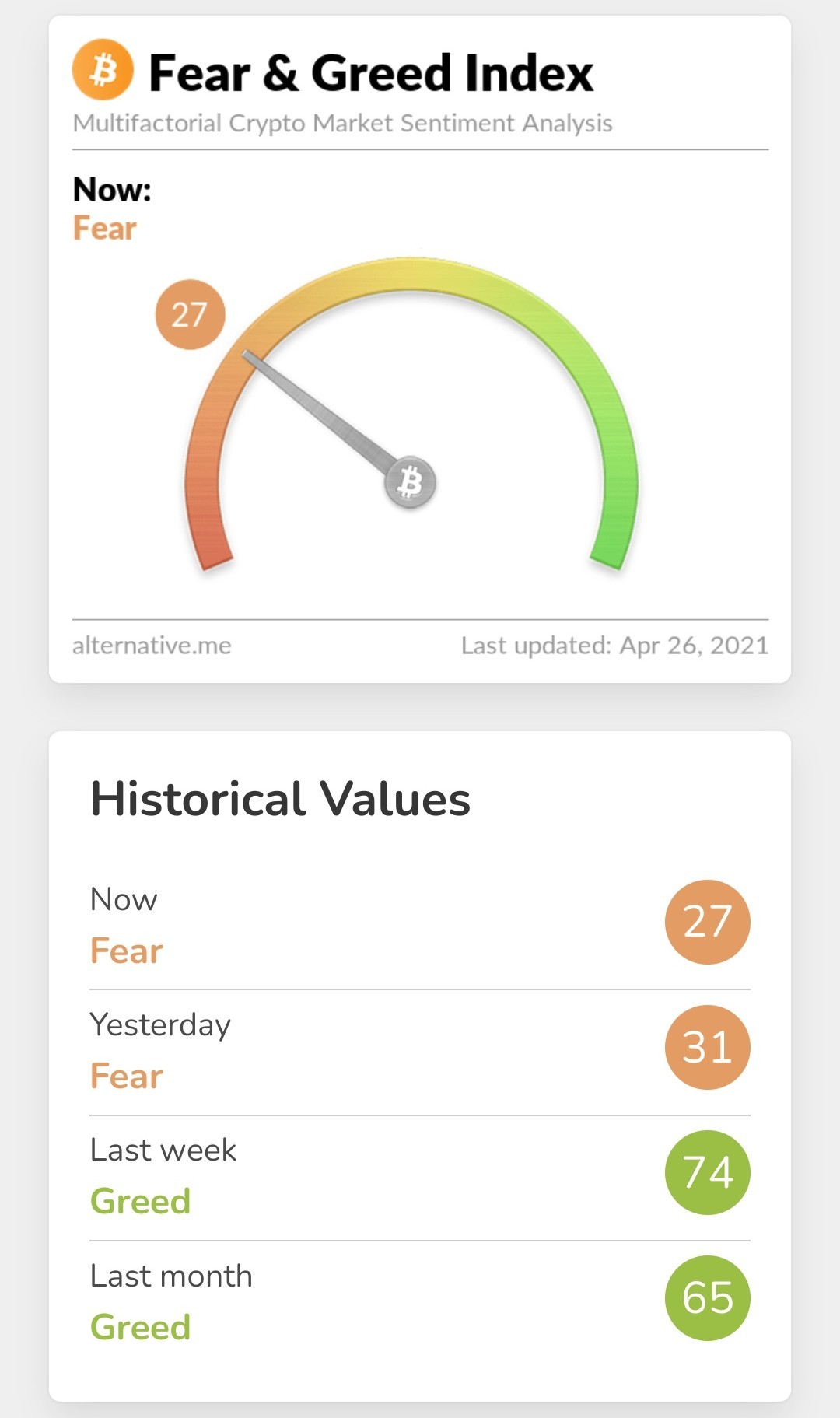This screenshot has width=840, height=1418.
Task: Click the Greed label under Last month
Action: [x=141, y=1327]
